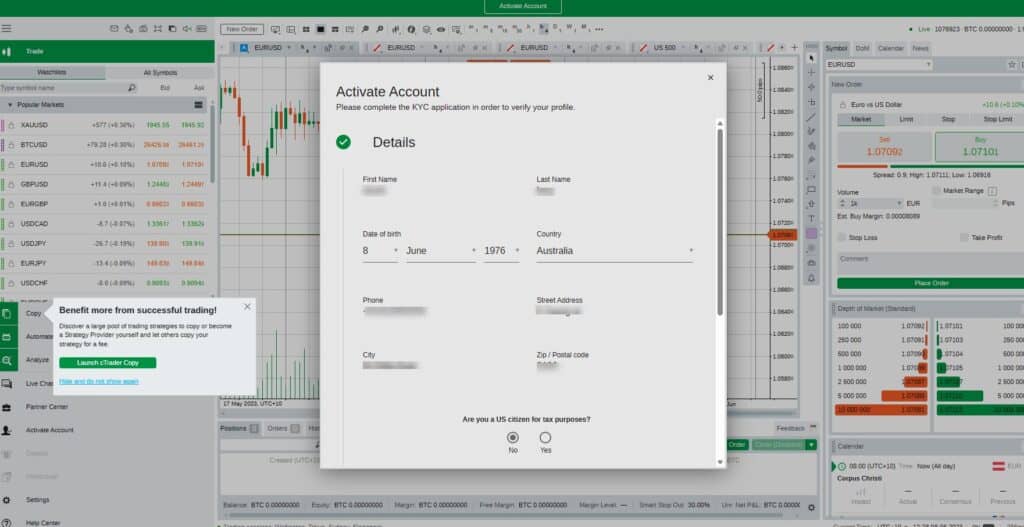Close the Benefit more tooltip popup
The image size is (1024, 527).
coord(247,306)
